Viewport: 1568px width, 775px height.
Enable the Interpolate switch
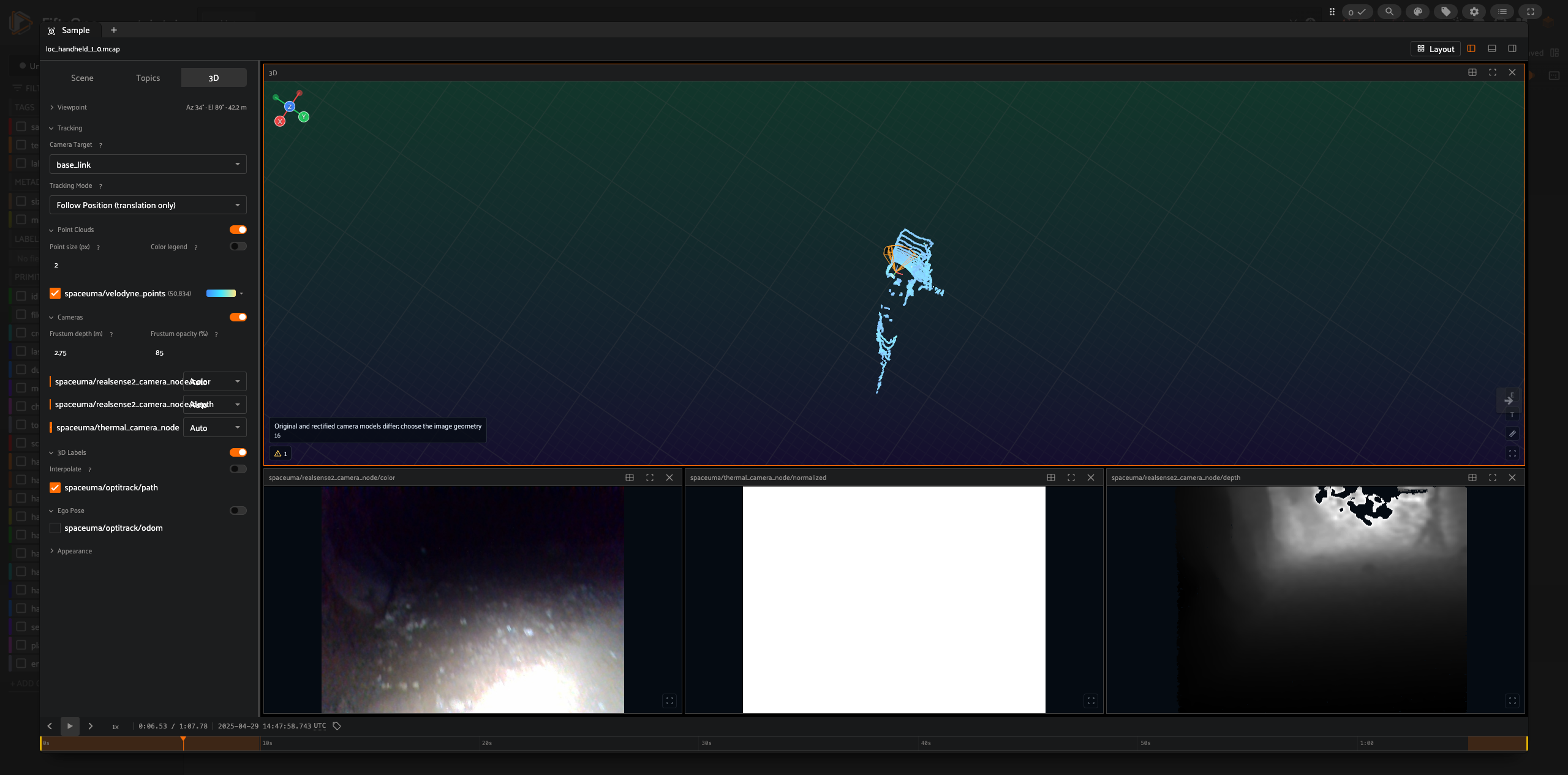(x=238, y=469)
